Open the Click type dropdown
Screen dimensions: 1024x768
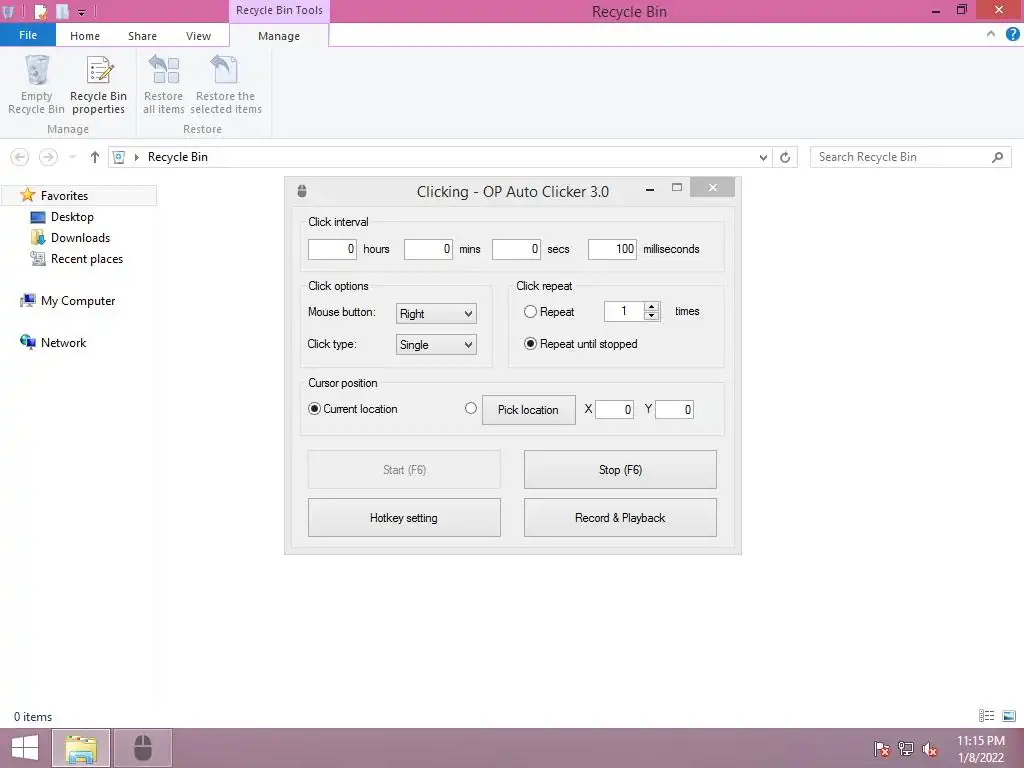(436, 345)
